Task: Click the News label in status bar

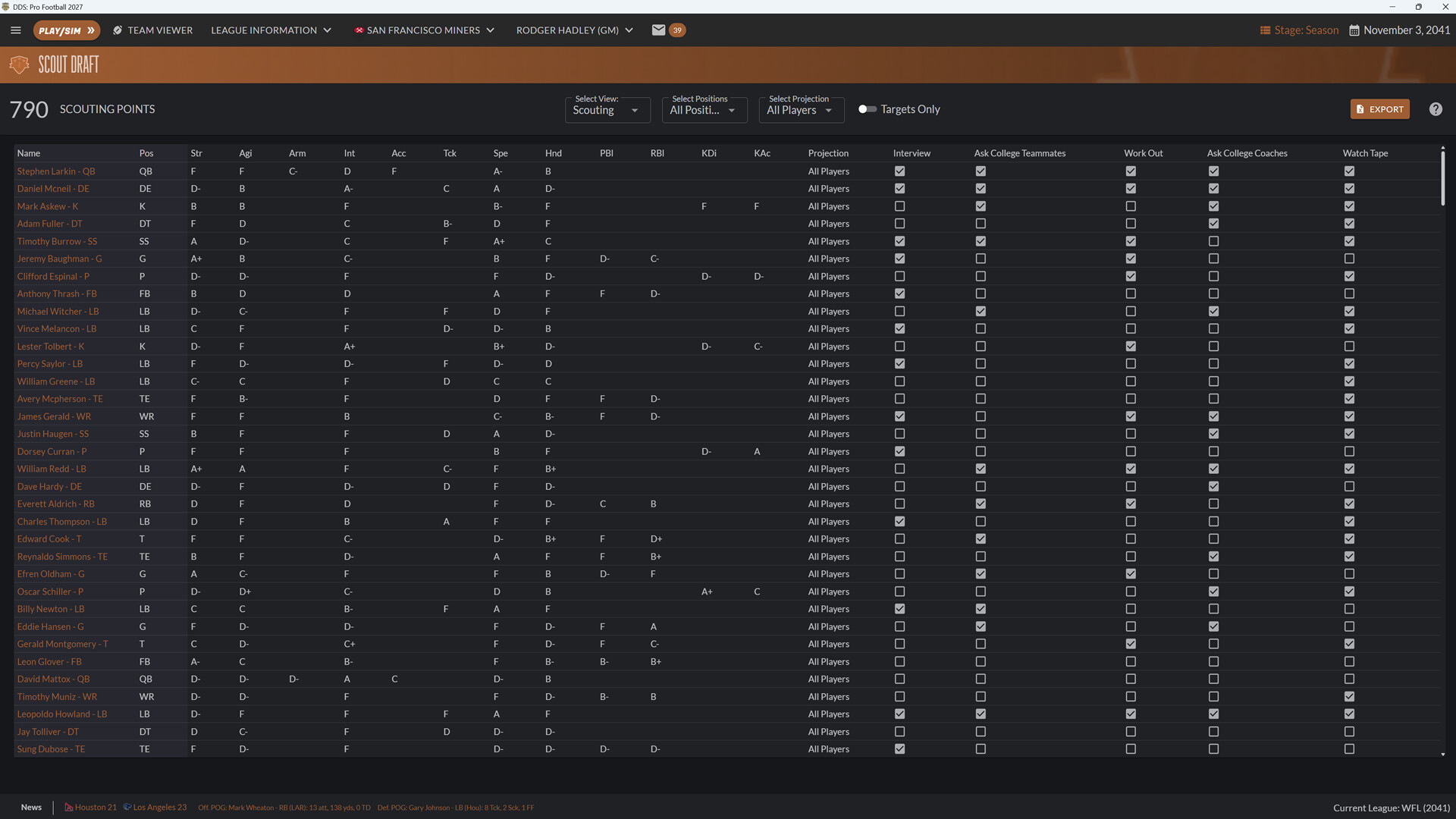Action: (x=31, y=807)
